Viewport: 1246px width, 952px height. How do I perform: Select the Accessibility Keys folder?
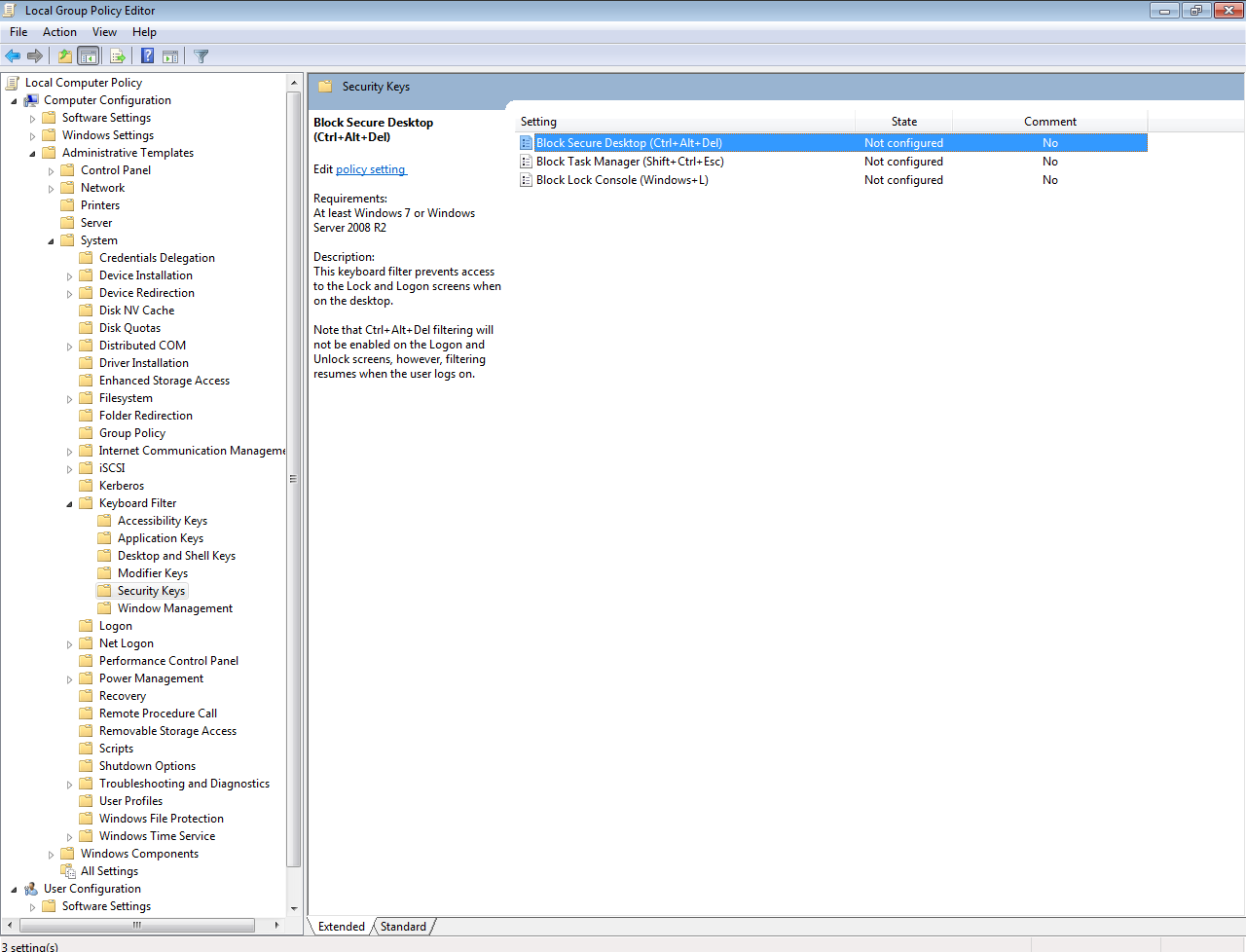point(162,521)
